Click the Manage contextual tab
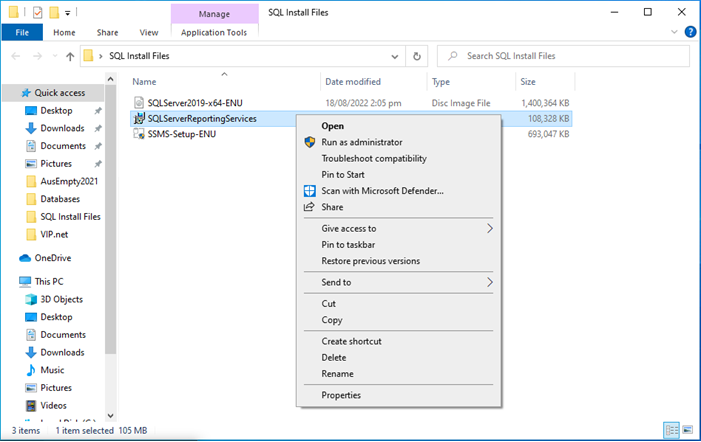Screen dimensions: 701x442 pos(214,14)
